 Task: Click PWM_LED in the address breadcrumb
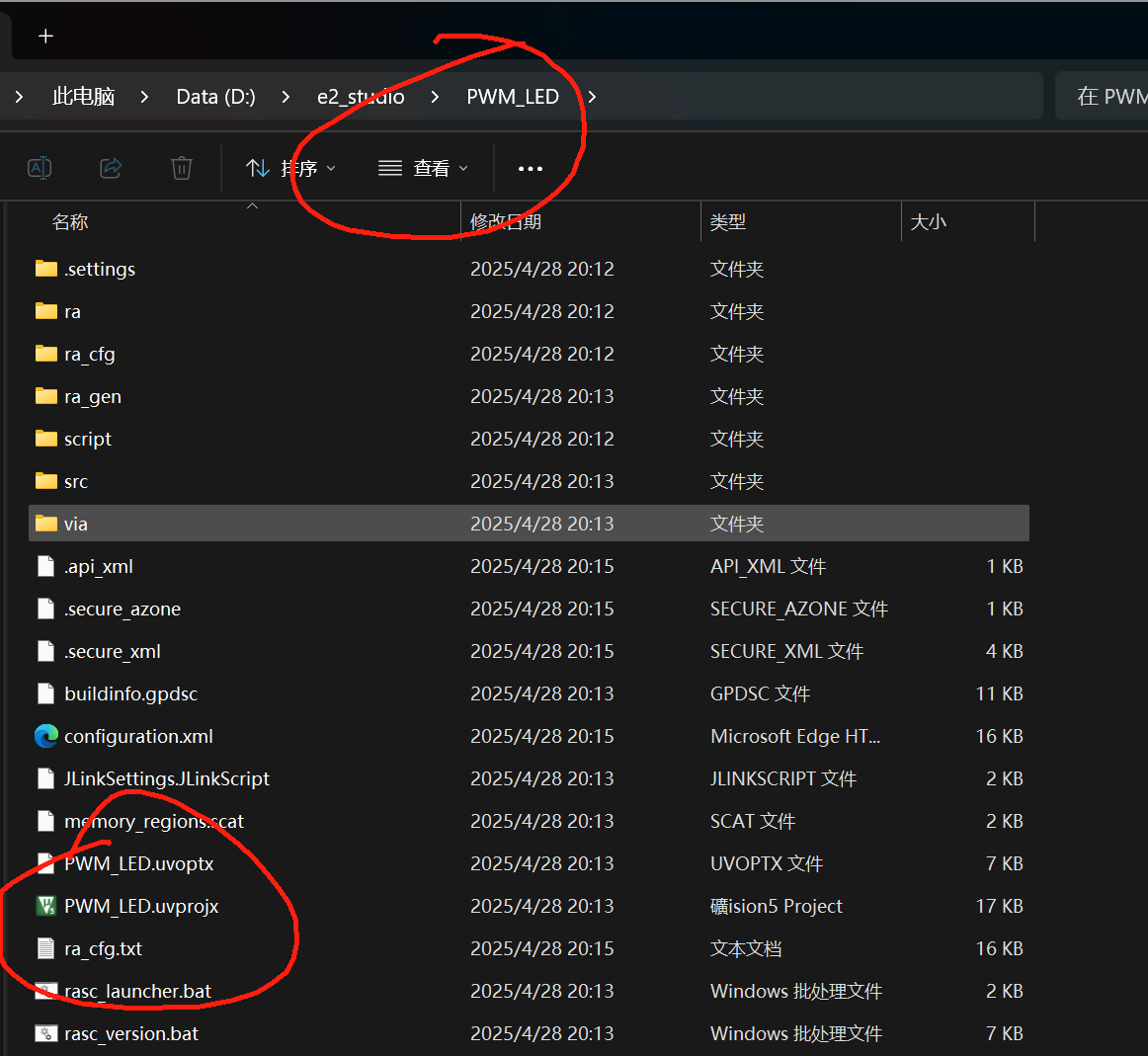[513, 97]
